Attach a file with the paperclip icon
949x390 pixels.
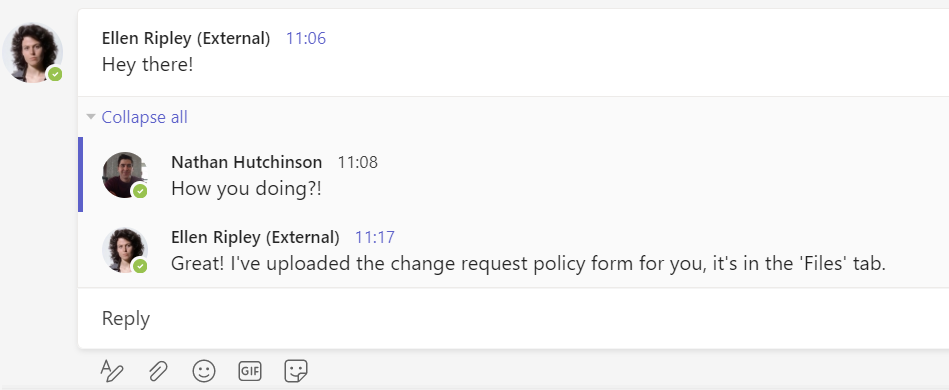(158, 371)
